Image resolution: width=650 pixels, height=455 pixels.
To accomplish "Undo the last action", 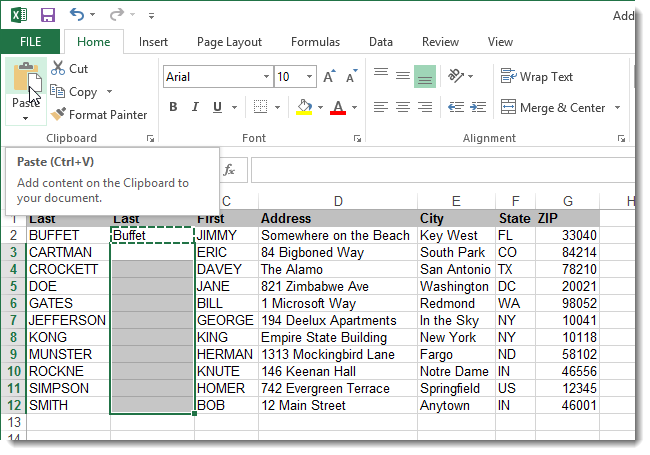I will [x=77, y=15].
